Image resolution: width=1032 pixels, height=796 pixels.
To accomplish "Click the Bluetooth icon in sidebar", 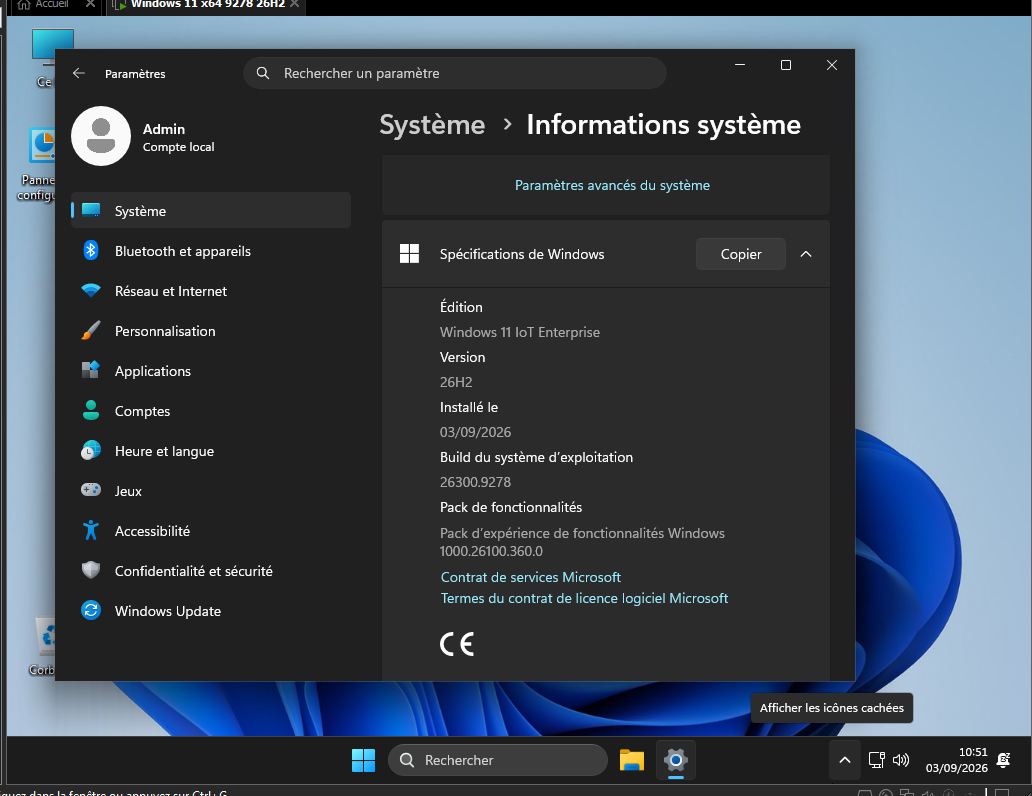I will [91, 251].
